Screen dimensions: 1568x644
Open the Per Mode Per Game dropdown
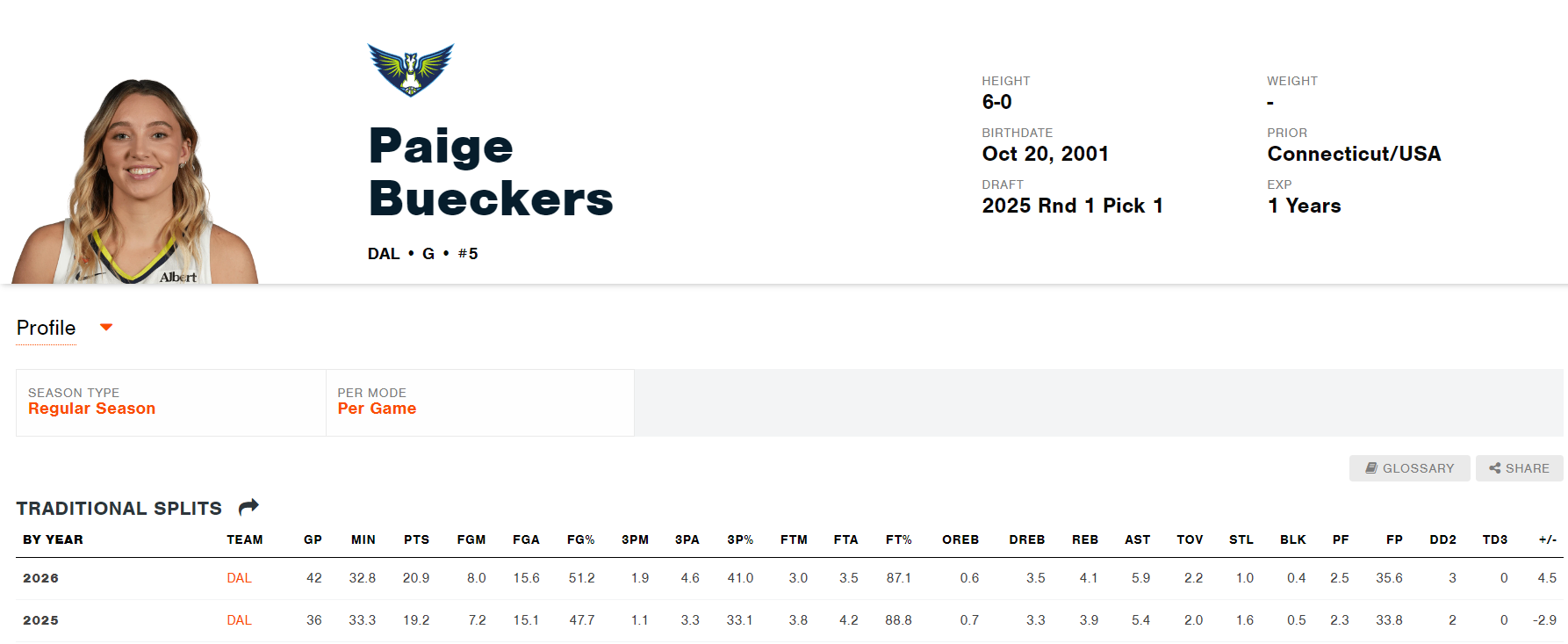pyautogui.click(x=480, y=402)
